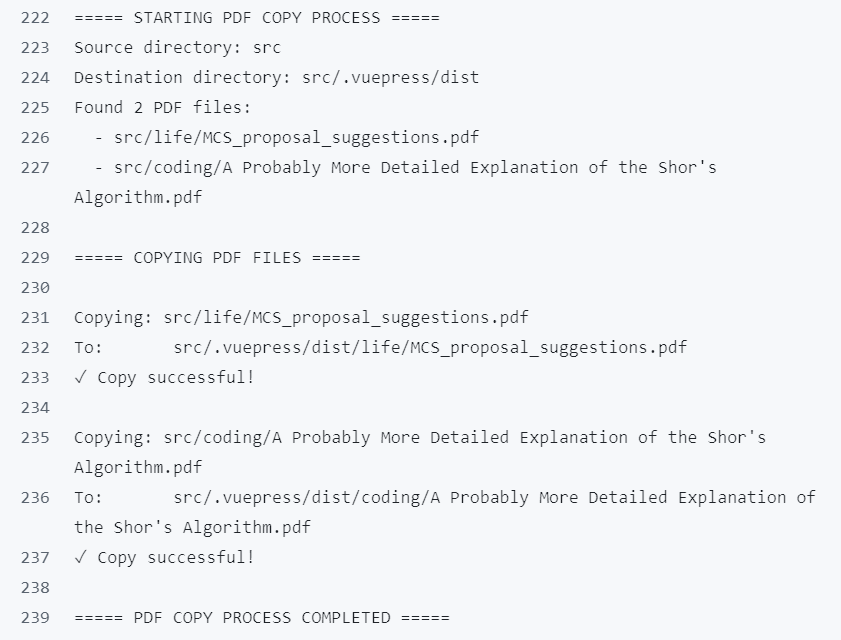Jump to log line number 225

tap(35, 108)
